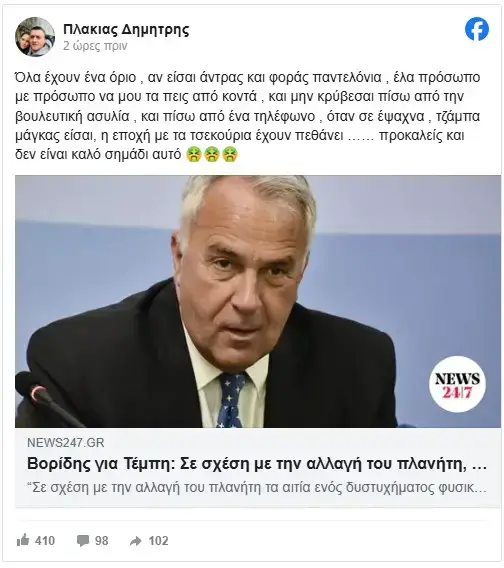Click the second nauseated face emoji
504x568 pixels.
(x=212, y=154)
